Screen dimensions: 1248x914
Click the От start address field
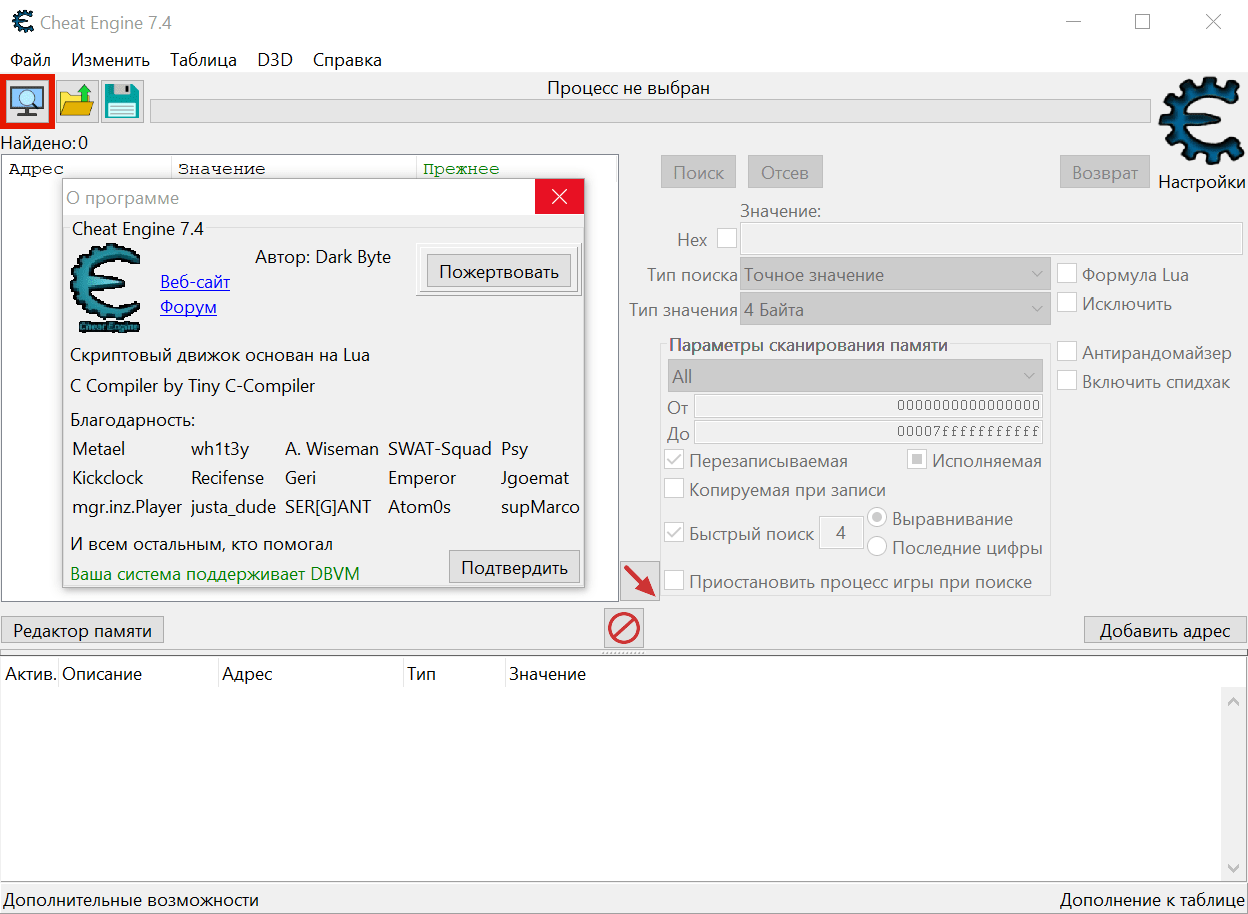coord(868,405)
